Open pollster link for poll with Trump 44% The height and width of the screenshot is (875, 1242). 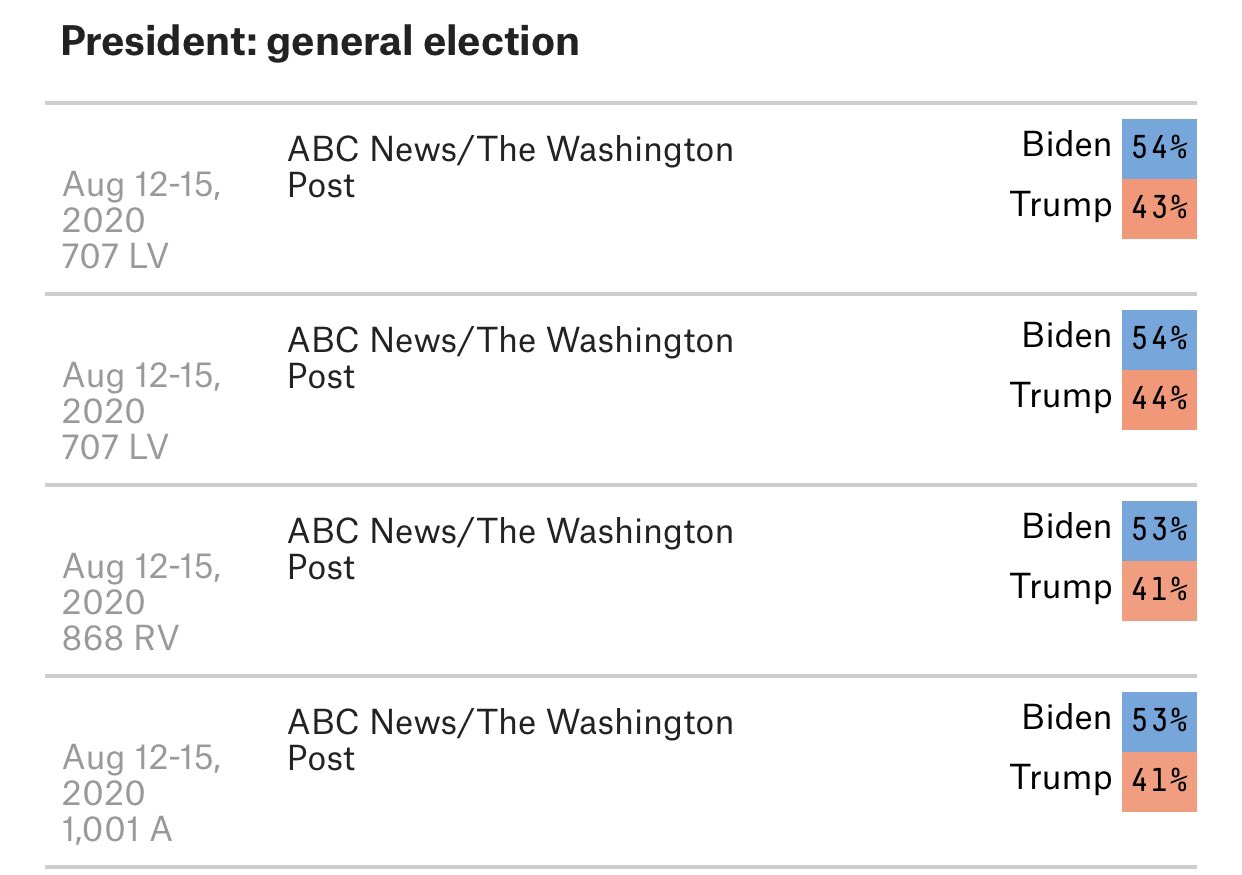click(x=510, y=358)
